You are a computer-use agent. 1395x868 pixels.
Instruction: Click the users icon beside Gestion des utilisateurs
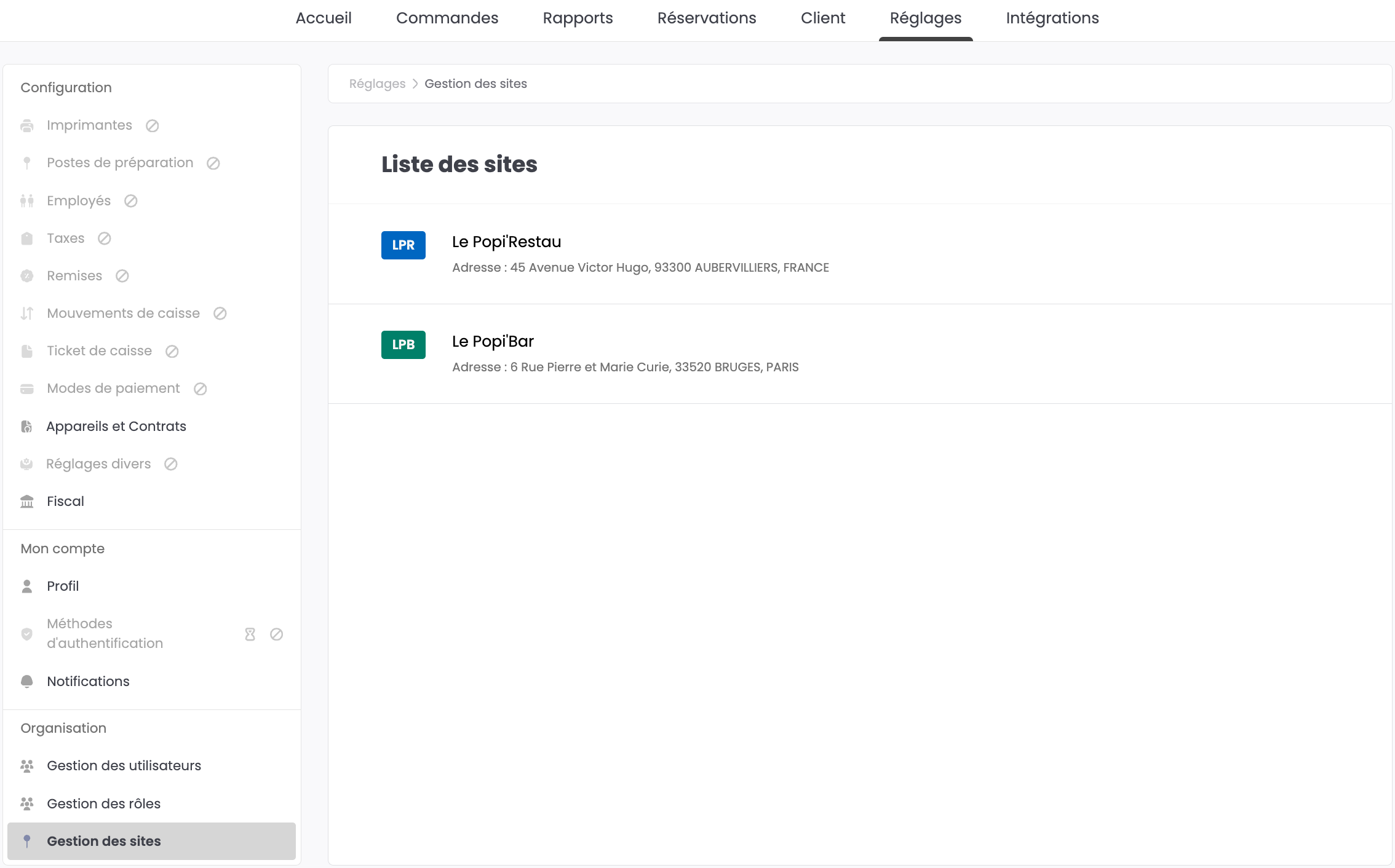click(x=26, y=766)
